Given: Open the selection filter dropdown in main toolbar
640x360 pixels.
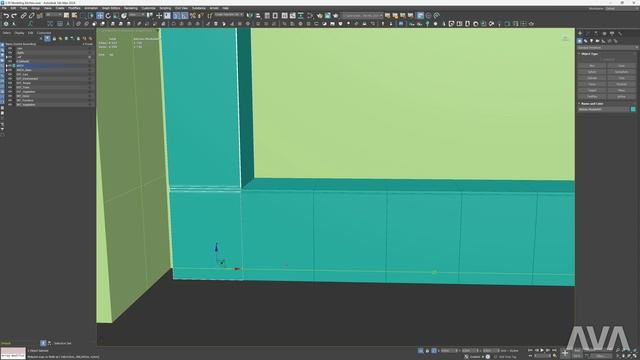Looking at the screenshot, I should (x=53, y=15).
